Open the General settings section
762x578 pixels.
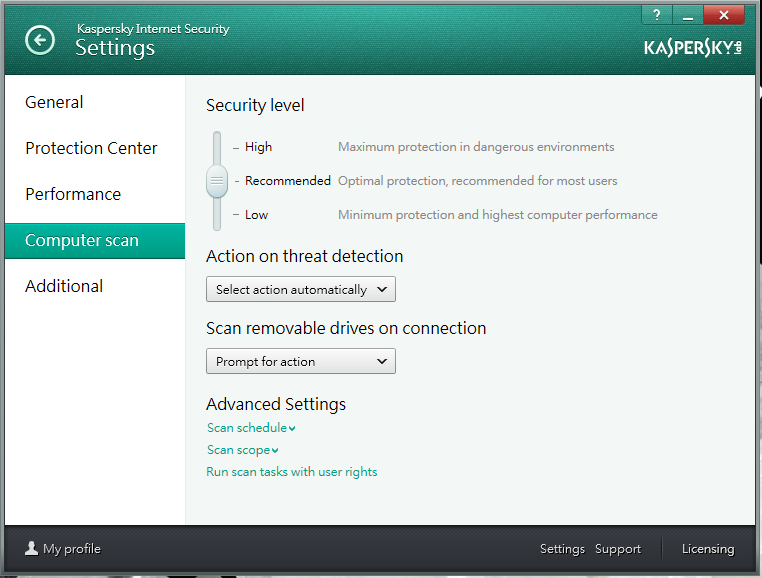point(54,102)
